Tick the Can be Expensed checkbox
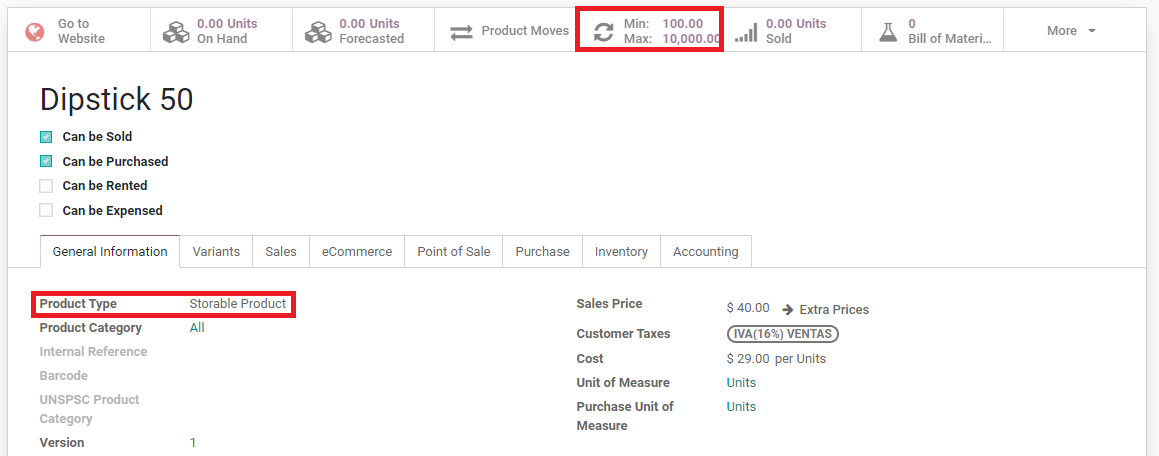Viewport: 1159px width, 456px height. (46, 210)
